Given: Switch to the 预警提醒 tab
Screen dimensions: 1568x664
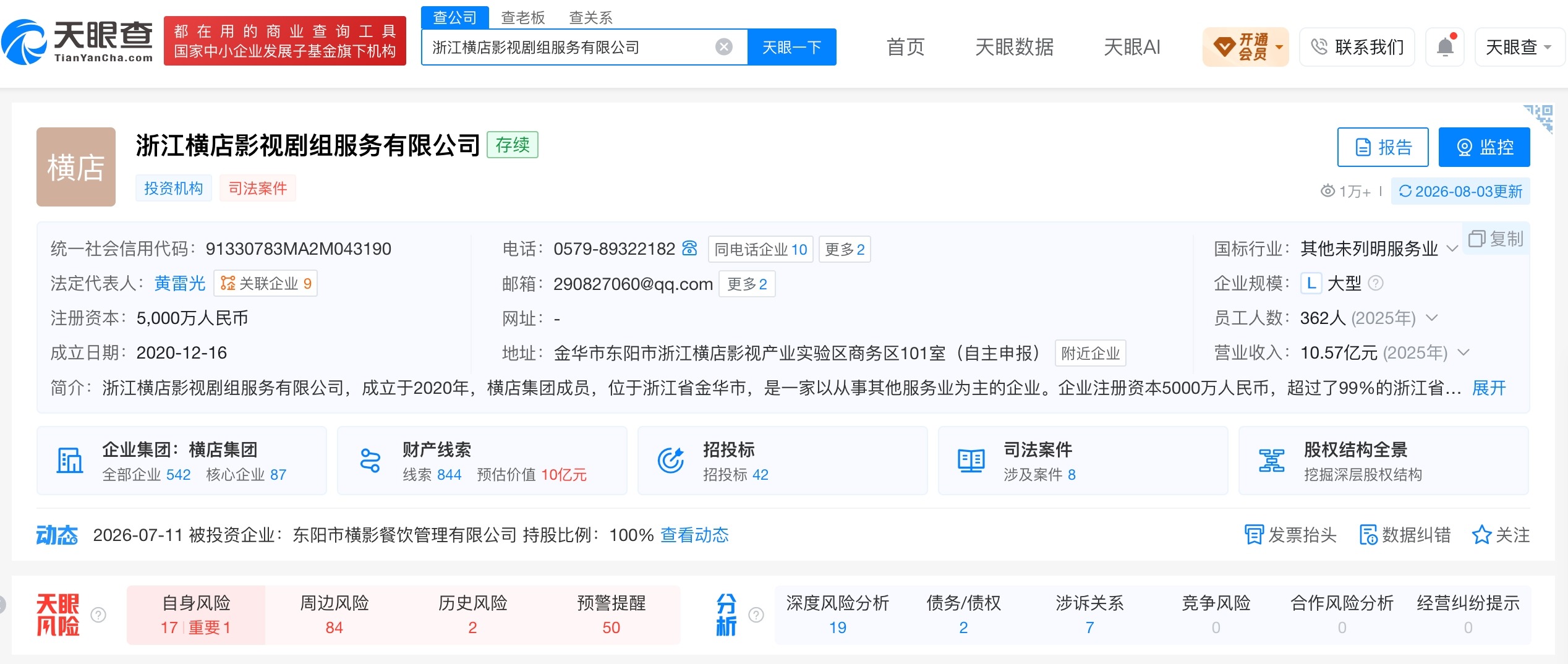Looking at the screenshot, I should point(611,615).
